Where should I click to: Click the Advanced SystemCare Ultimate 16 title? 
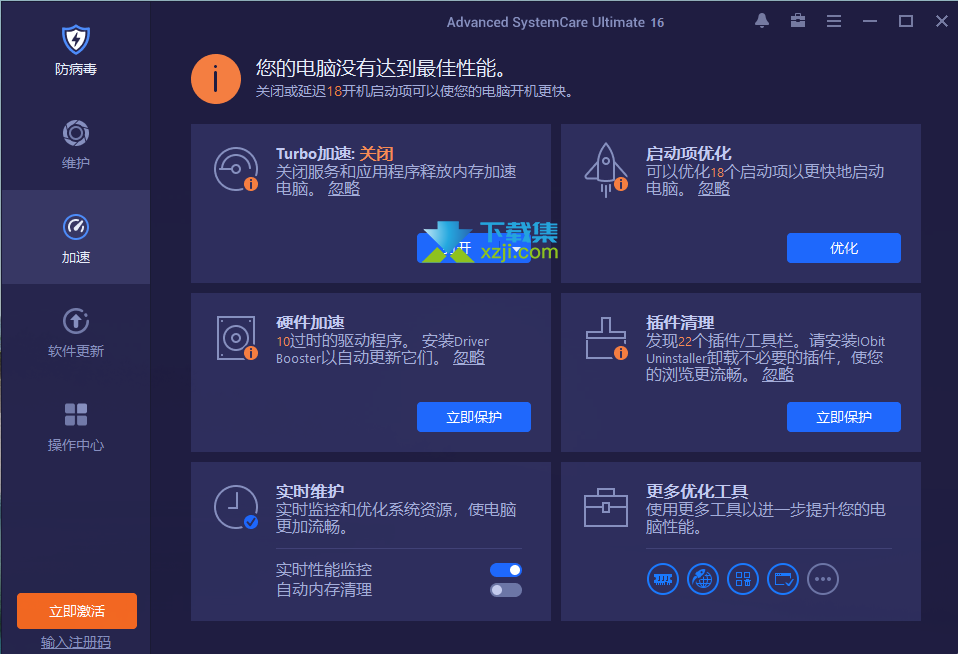click(x=555, y=22)
